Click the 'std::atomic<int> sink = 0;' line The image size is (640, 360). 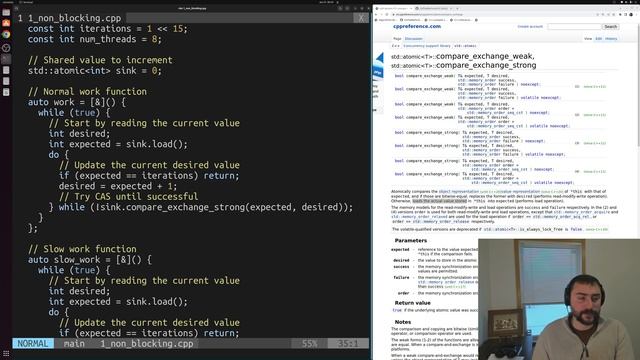click(95, 71)
